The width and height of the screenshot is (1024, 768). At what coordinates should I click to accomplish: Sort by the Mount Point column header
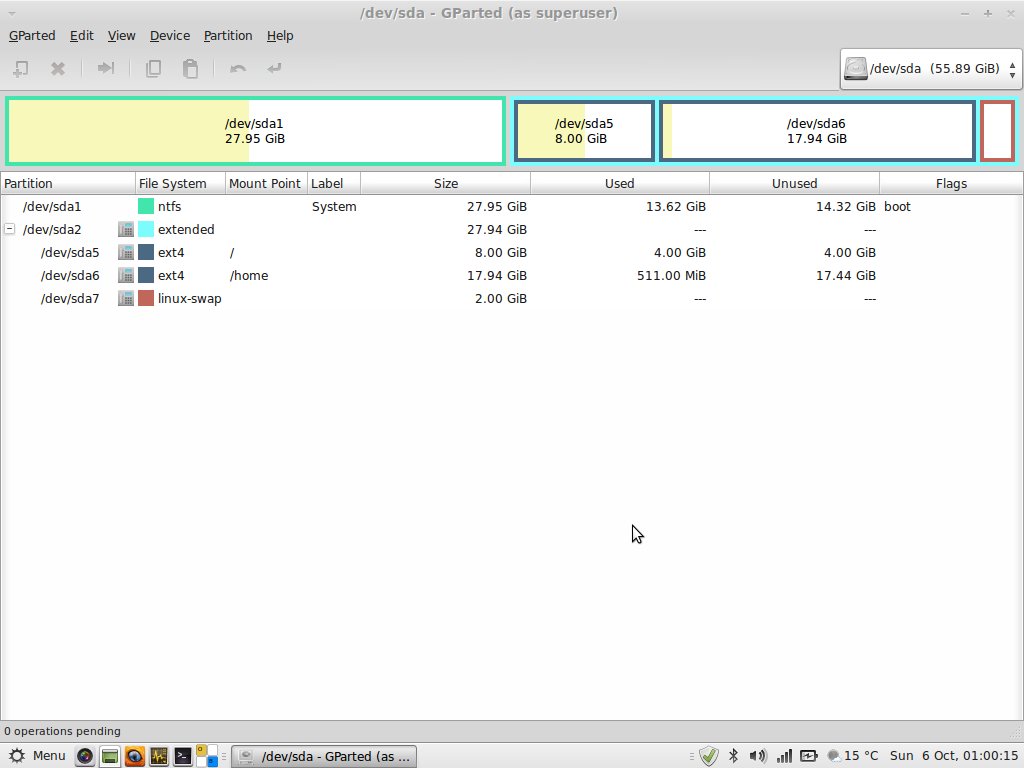click(266, 184)
